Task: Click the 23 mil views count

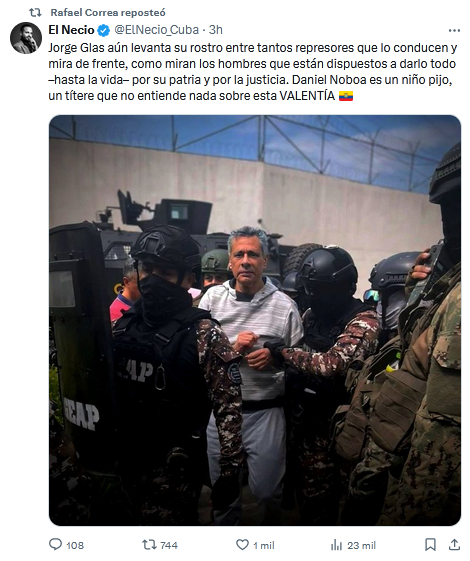Action: point(361,545)
